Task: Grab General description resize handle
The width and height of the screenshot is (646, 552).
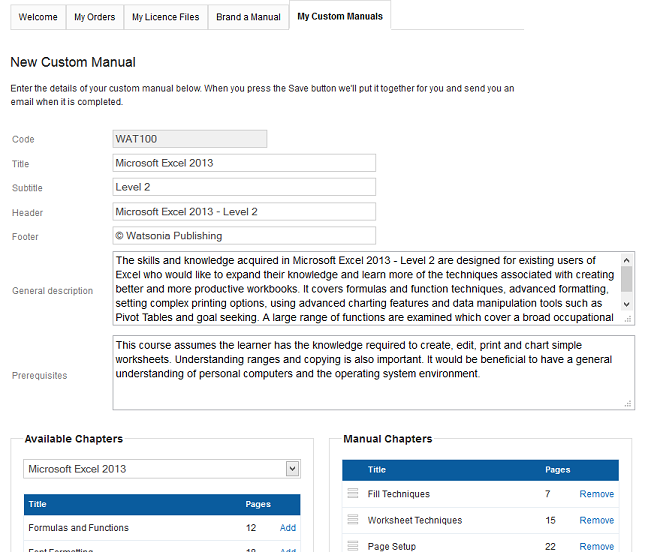Action: pyautogui.click(x=628, y=319)
